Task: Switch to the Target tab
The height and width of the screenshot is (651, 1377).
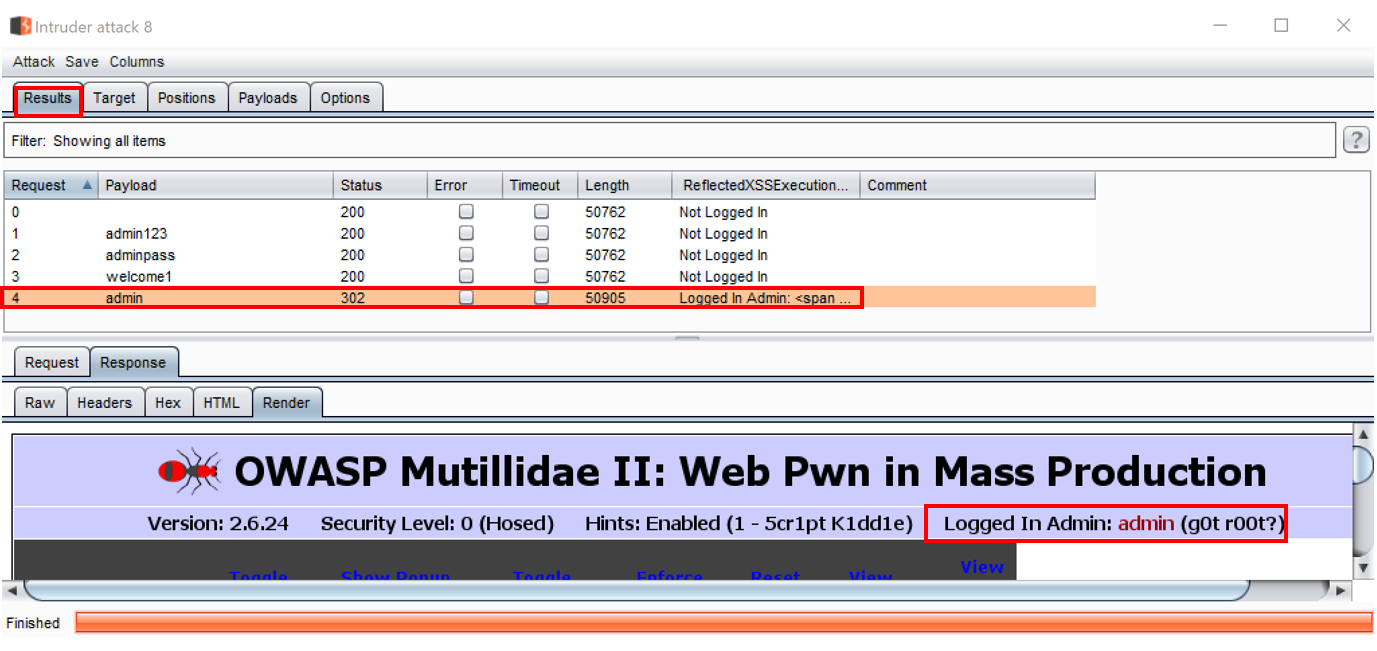Action: coord(115,98)
